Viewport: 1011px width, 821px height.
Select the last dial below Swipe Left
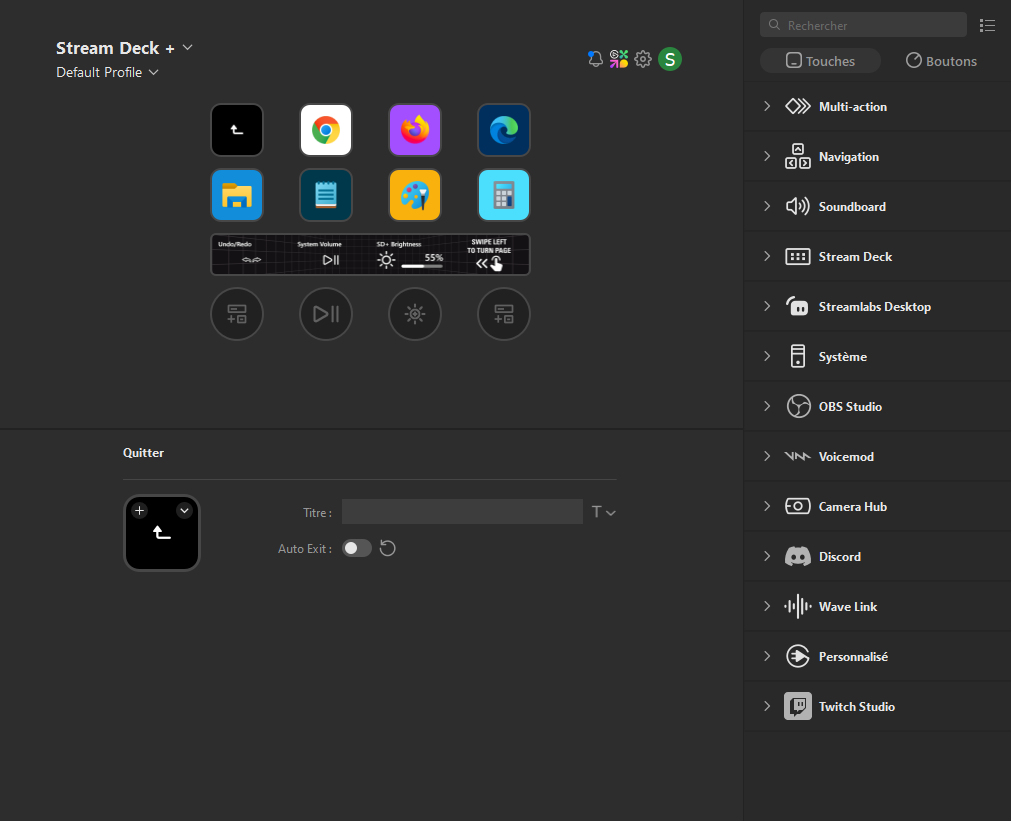[504, 314]
